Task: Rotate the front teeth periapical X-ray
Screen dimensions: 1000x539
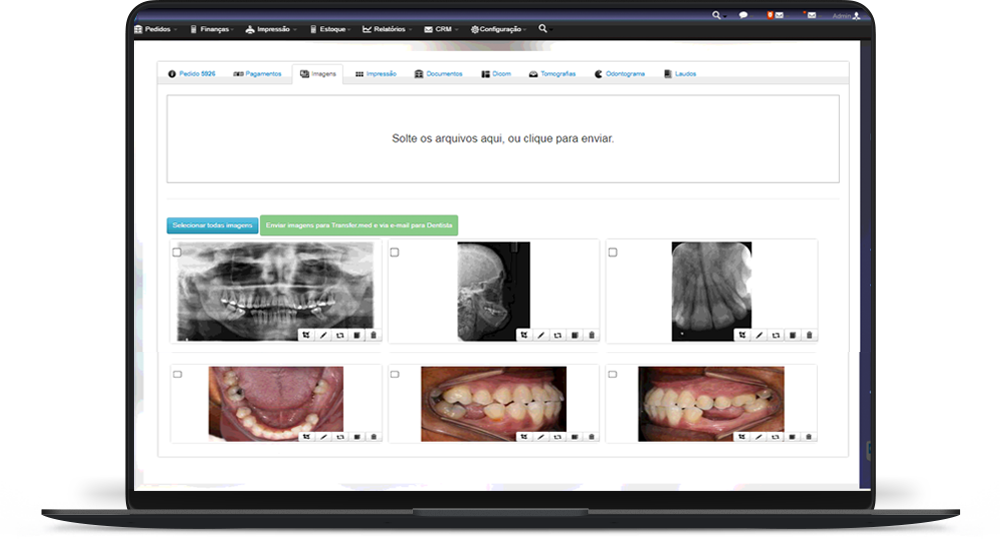Action: (776, 335)
